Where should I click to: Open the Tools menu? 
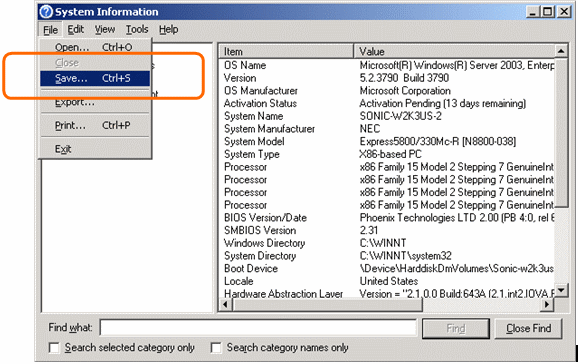point(137,30)
